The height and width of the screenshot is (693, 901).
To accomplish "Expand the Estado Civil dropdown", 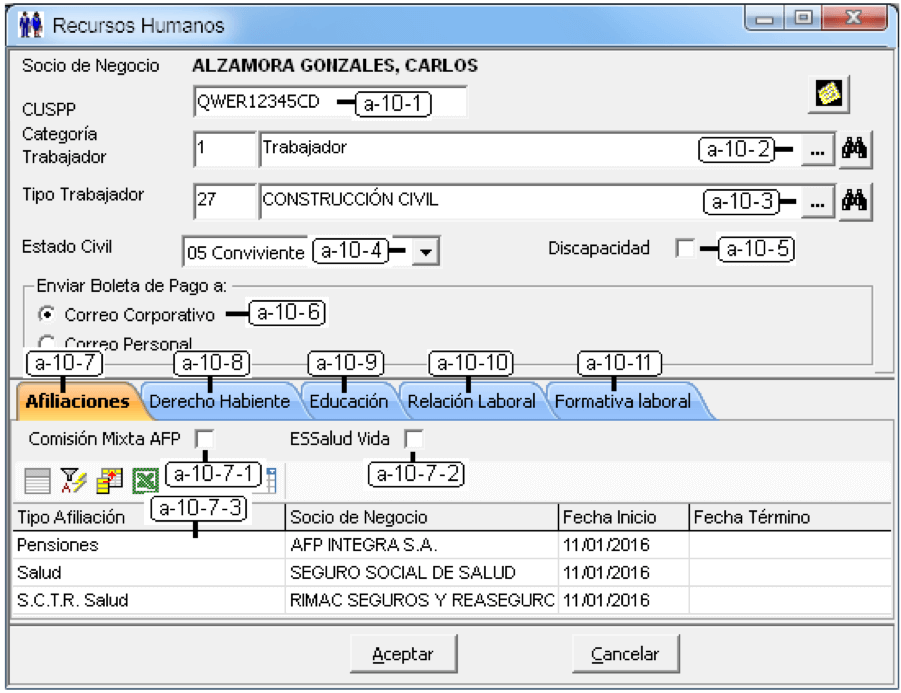I will (426, 252).
